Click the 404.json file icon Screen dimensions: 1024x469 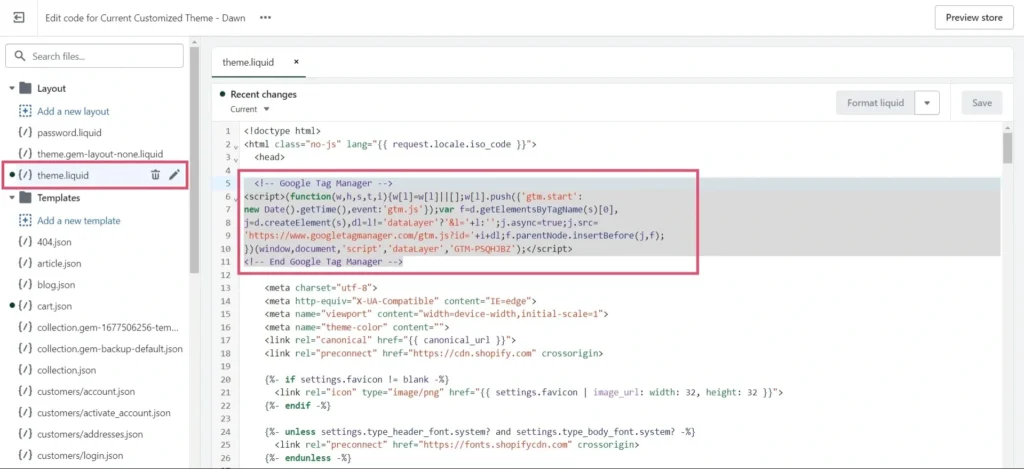tap(25, 242)
